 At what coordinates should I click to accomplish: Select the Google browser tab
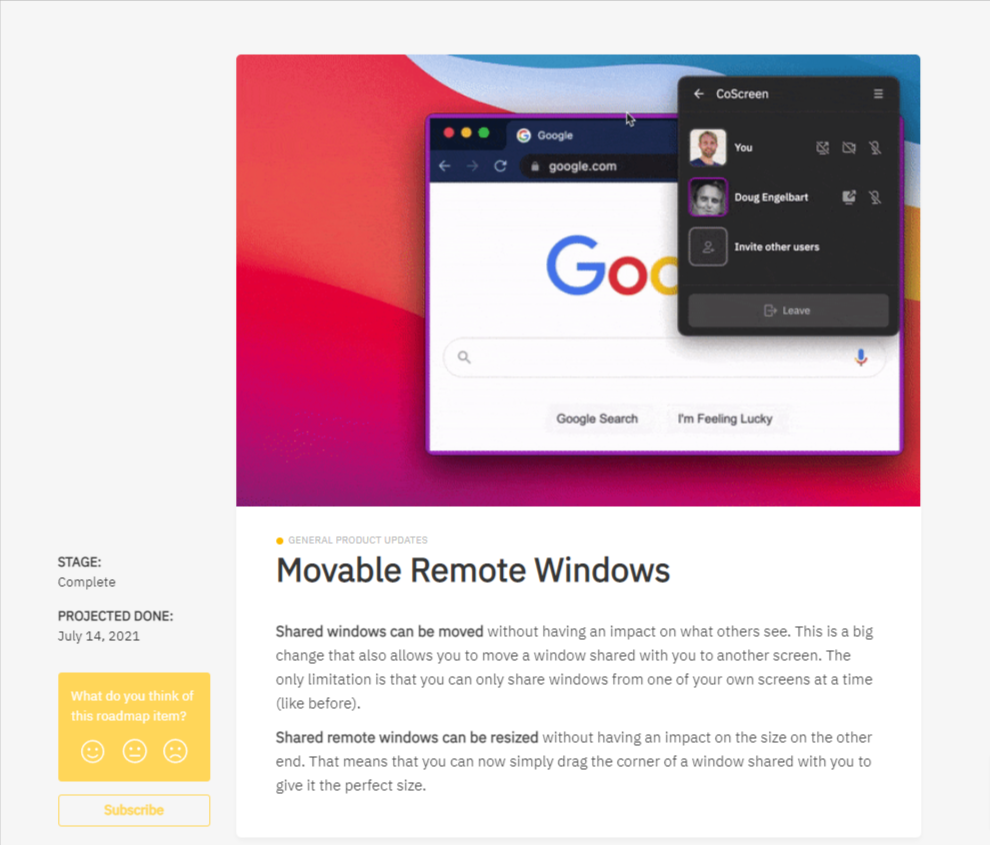(x=592, y=135)
